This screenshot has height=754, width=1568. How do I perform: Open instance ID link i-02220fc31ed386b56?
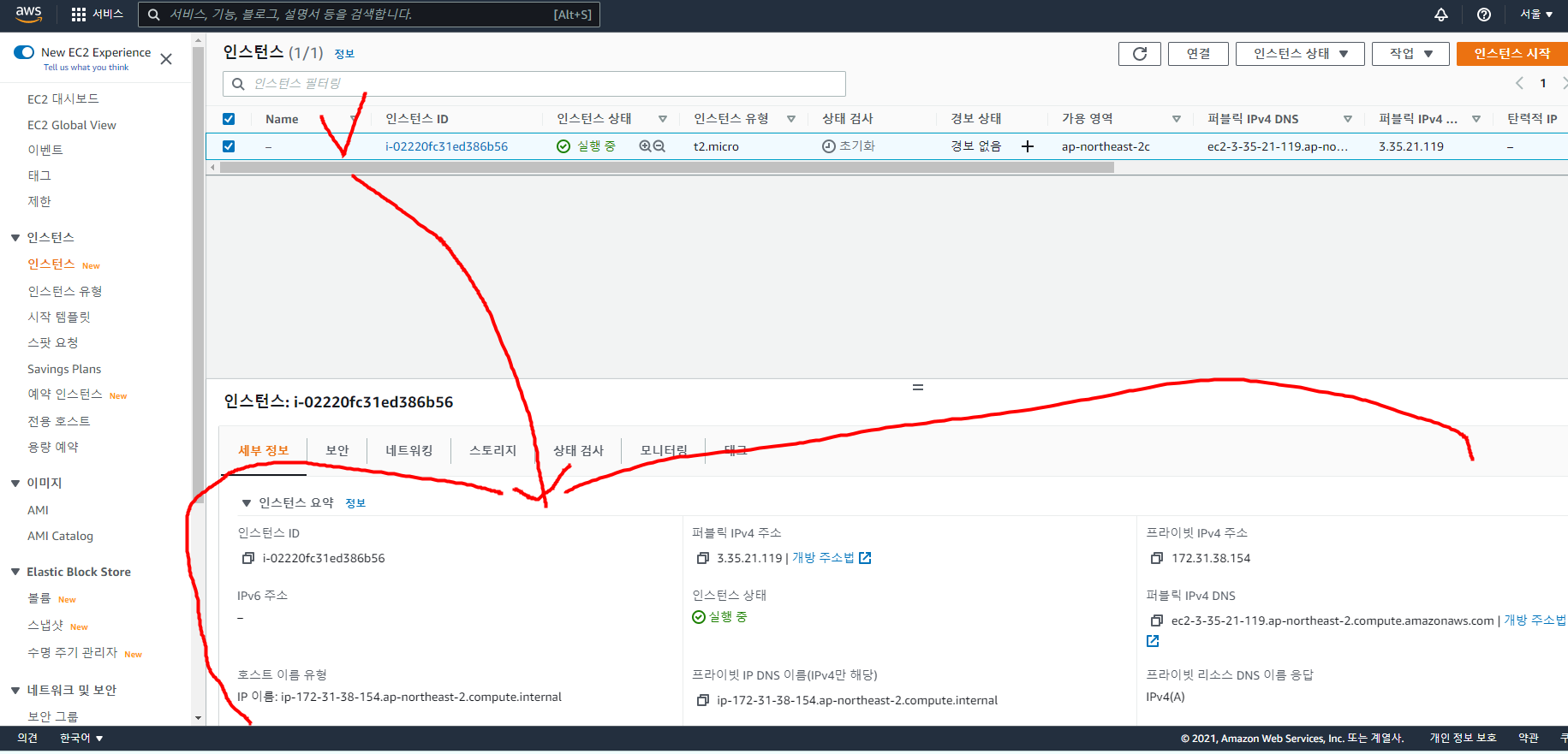(x=446, y=146)
